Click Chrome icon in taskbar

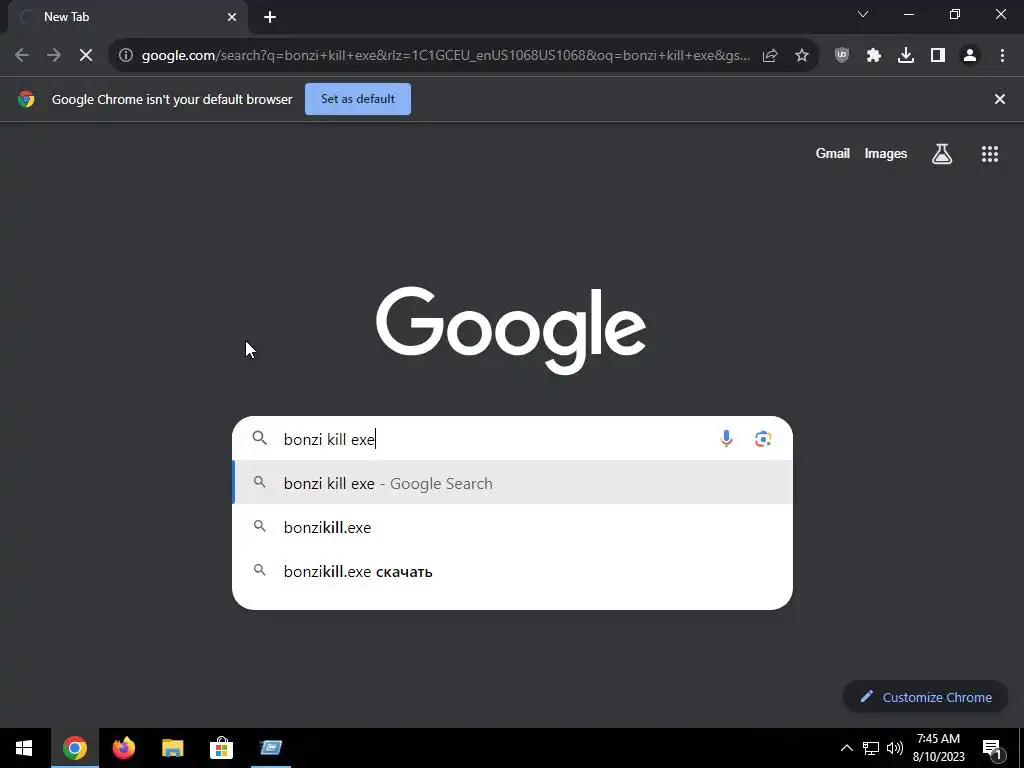point(75,748)
